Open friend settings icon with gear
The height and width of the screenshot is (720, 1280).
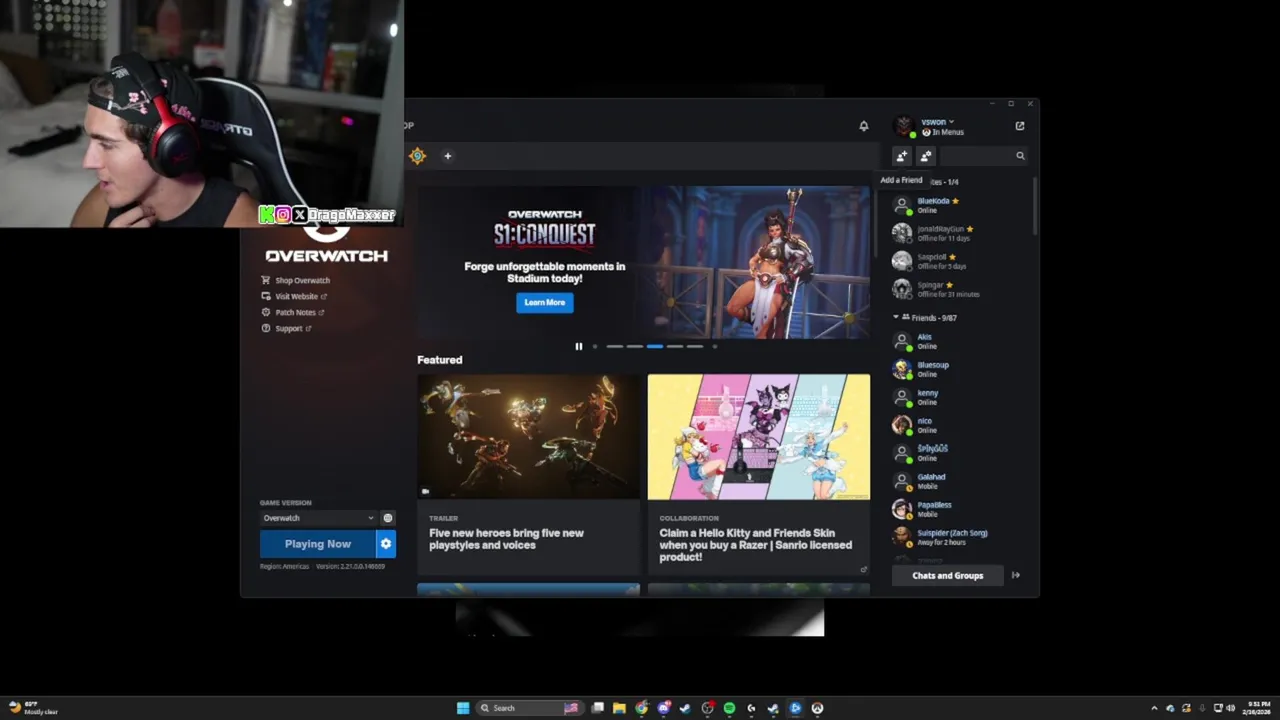(x=926, y=156)
